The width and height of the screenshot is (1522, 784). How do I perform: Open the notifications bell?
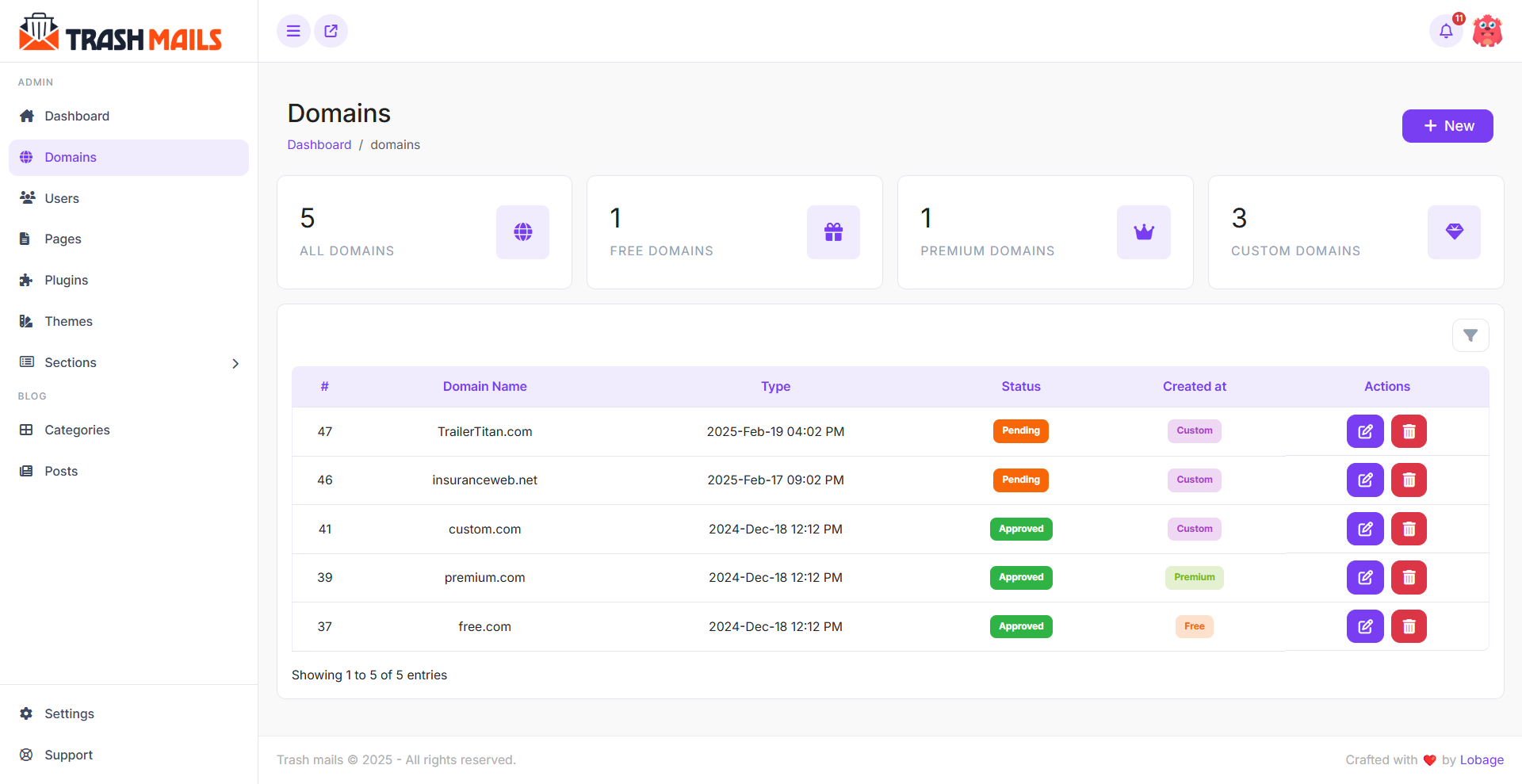[x=1446, y=31]
